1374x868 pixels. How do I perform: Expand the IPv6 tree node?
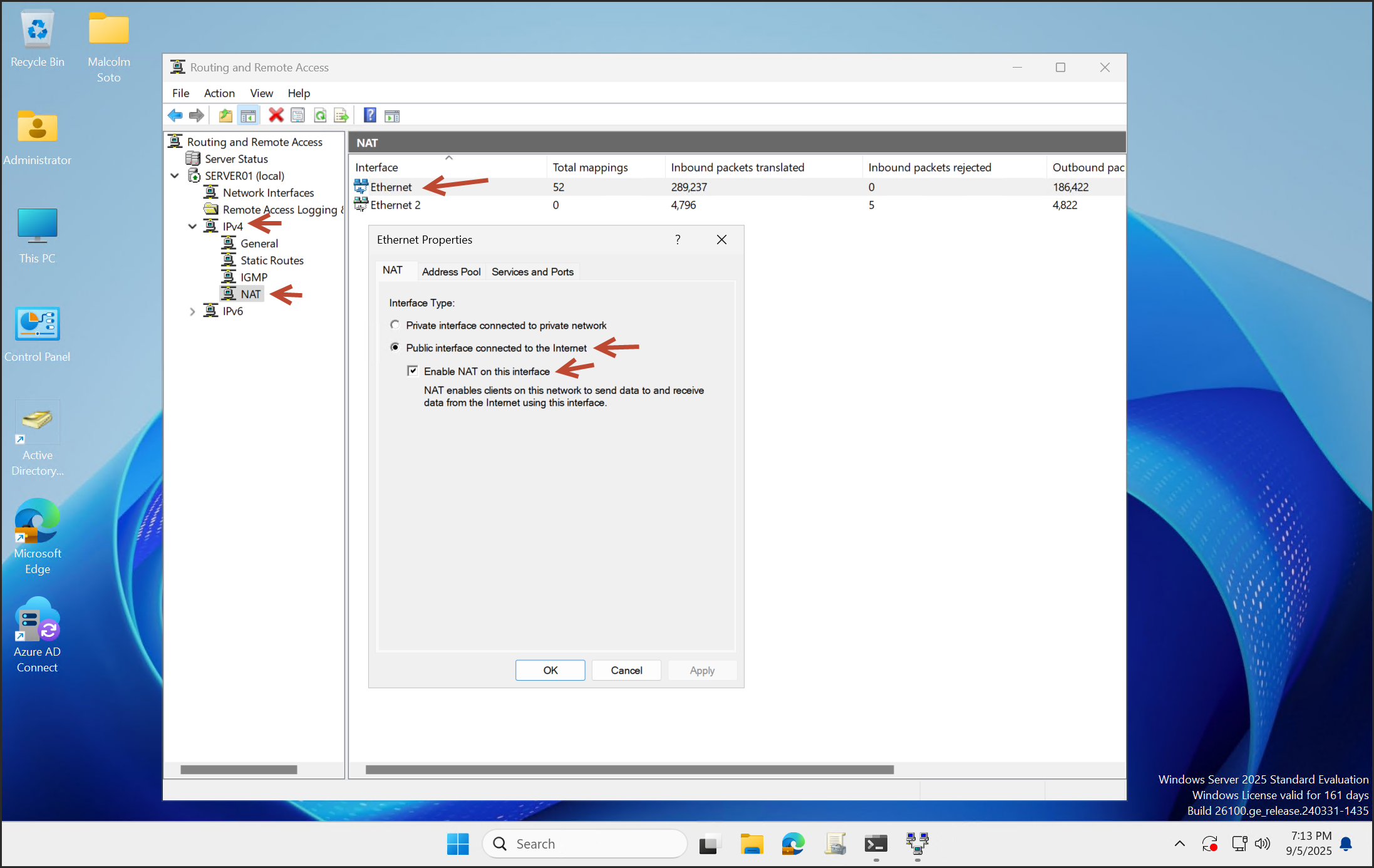[192, 311]
